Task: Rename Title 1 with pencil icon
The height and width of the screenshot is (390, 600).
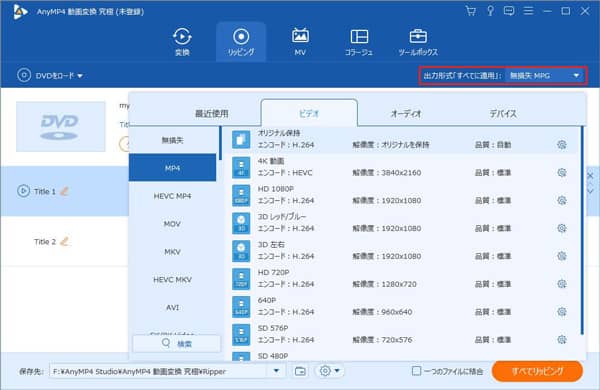Action: coord(65,191)
